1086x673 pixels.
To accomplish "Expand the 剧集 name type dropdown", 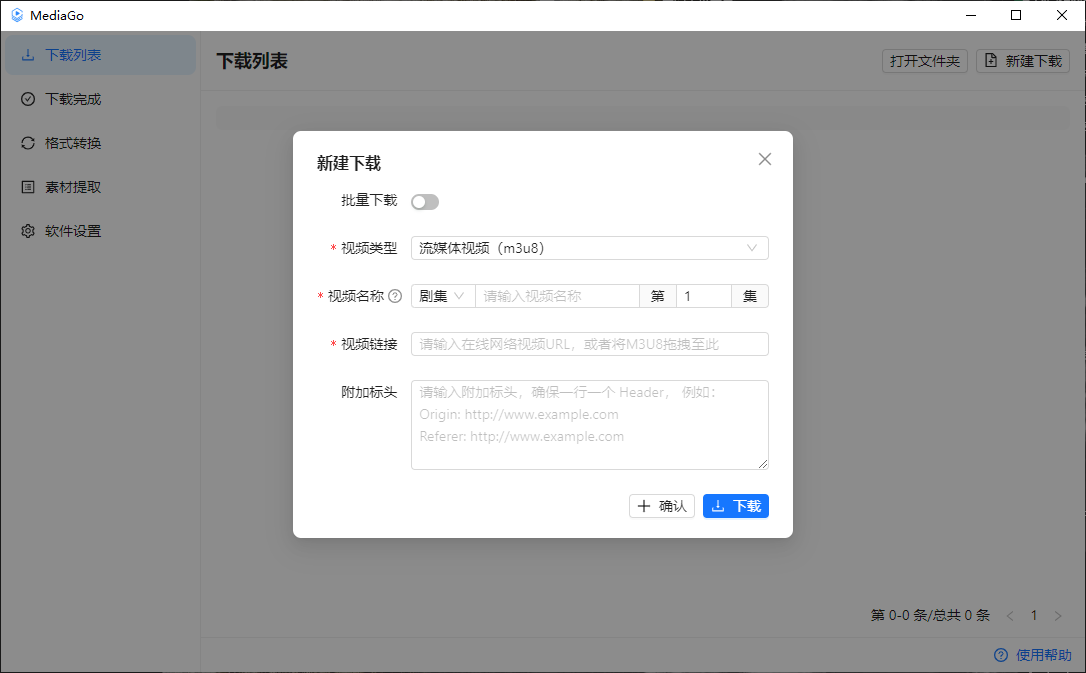I will [x=441, y=296].
